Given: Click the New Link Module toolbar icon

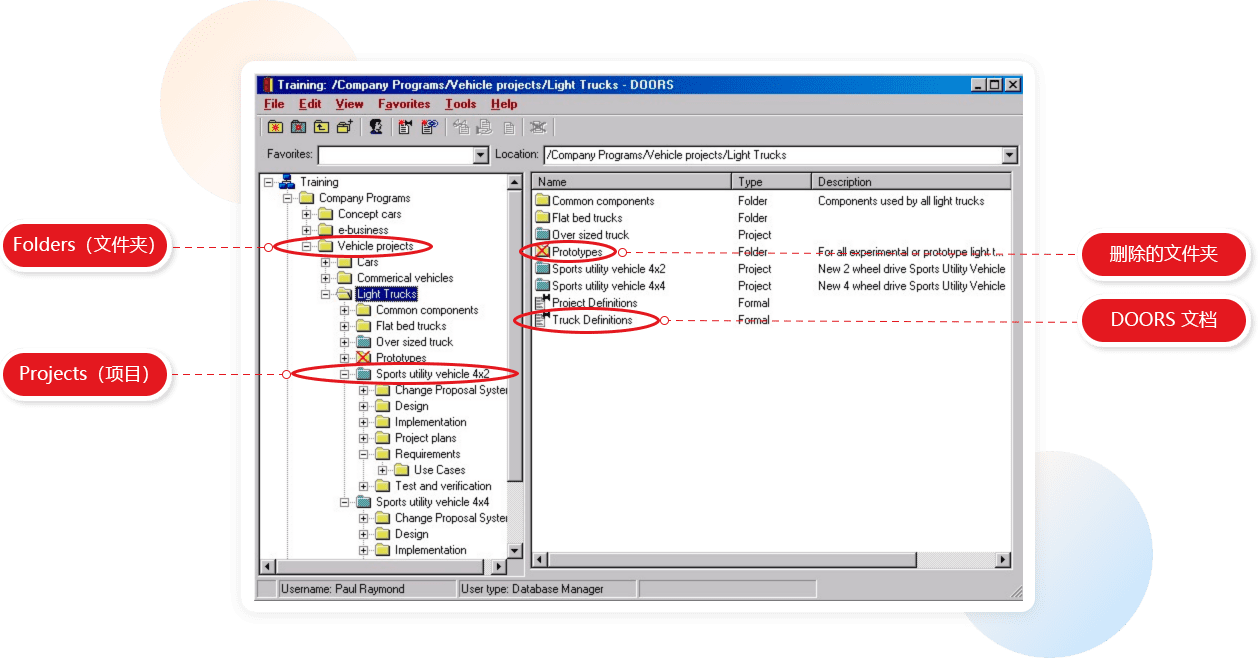Looking at the screenshot, I should click(429, 127).
